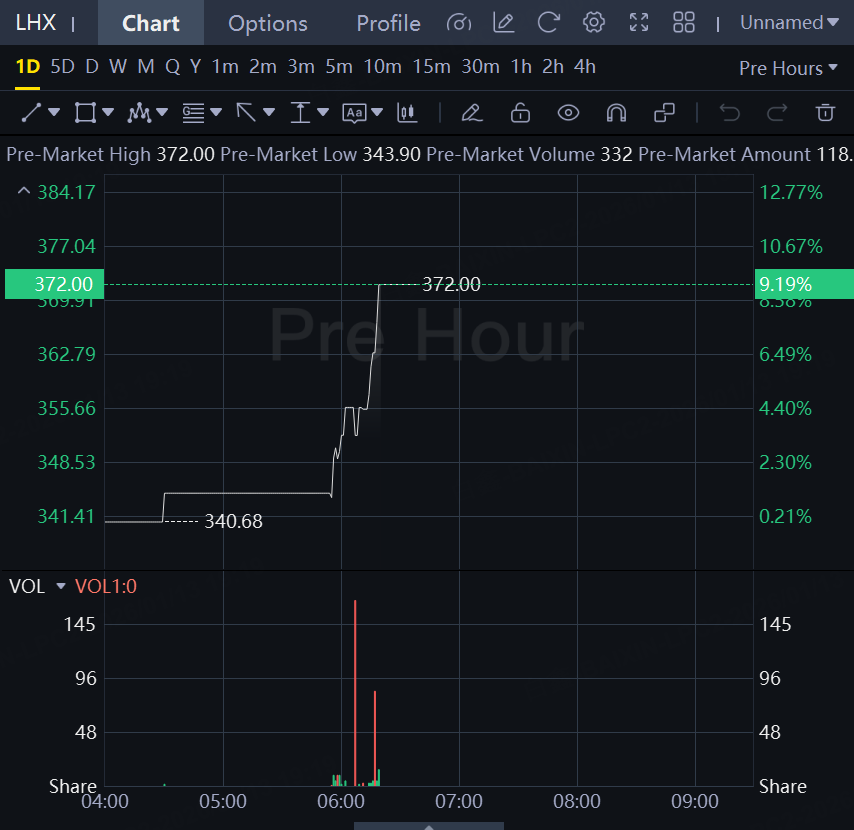Delete drawings with the trash icon

(x=825, y=113)
